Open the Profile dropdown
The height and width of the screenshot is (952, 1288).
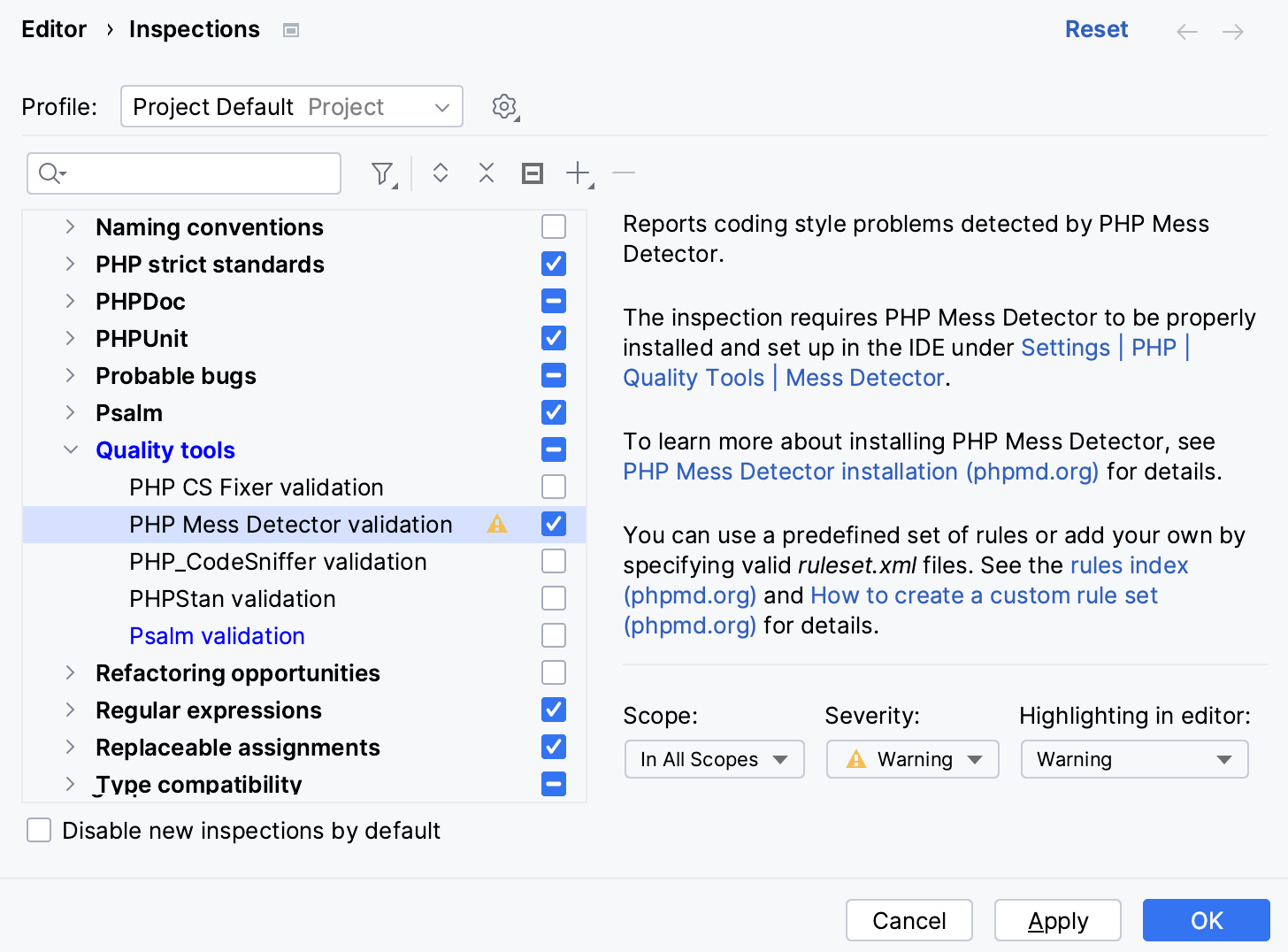[291, 106]
